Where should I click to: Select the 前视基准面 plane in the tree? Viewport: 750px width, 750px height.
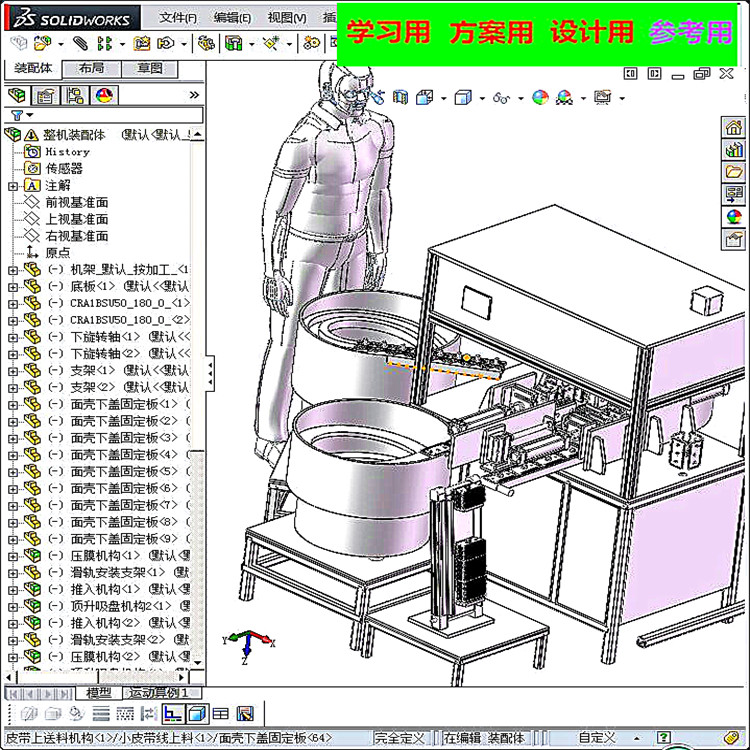pyautogui.click(x=76, y=202)
